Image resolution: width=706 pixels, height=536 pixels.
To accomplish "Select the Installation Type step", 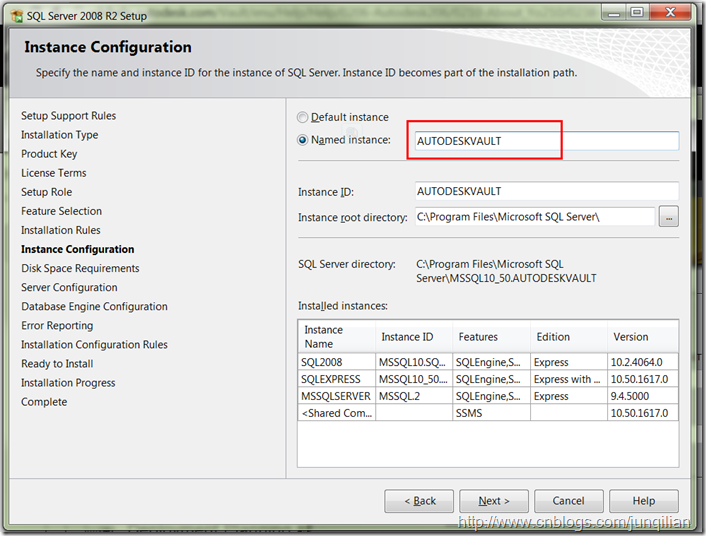I will (x=59, y=135).
